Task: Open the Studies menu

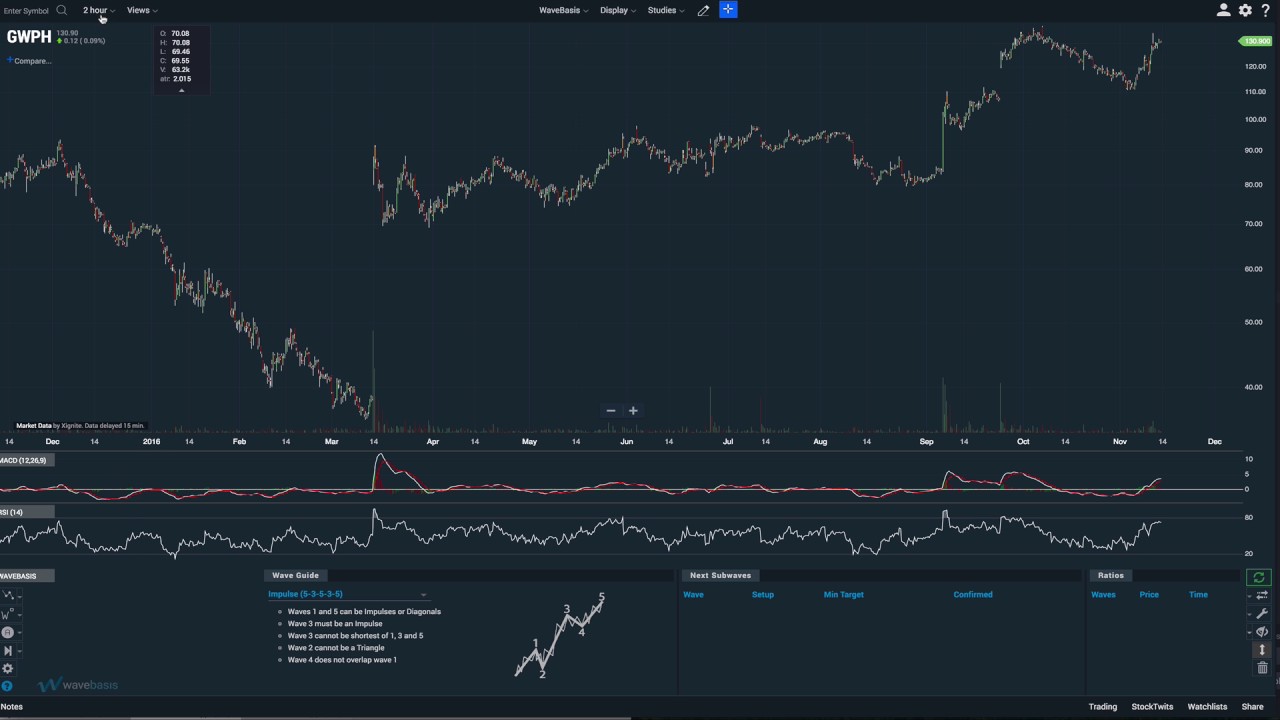Action: [x=665, y=10]
